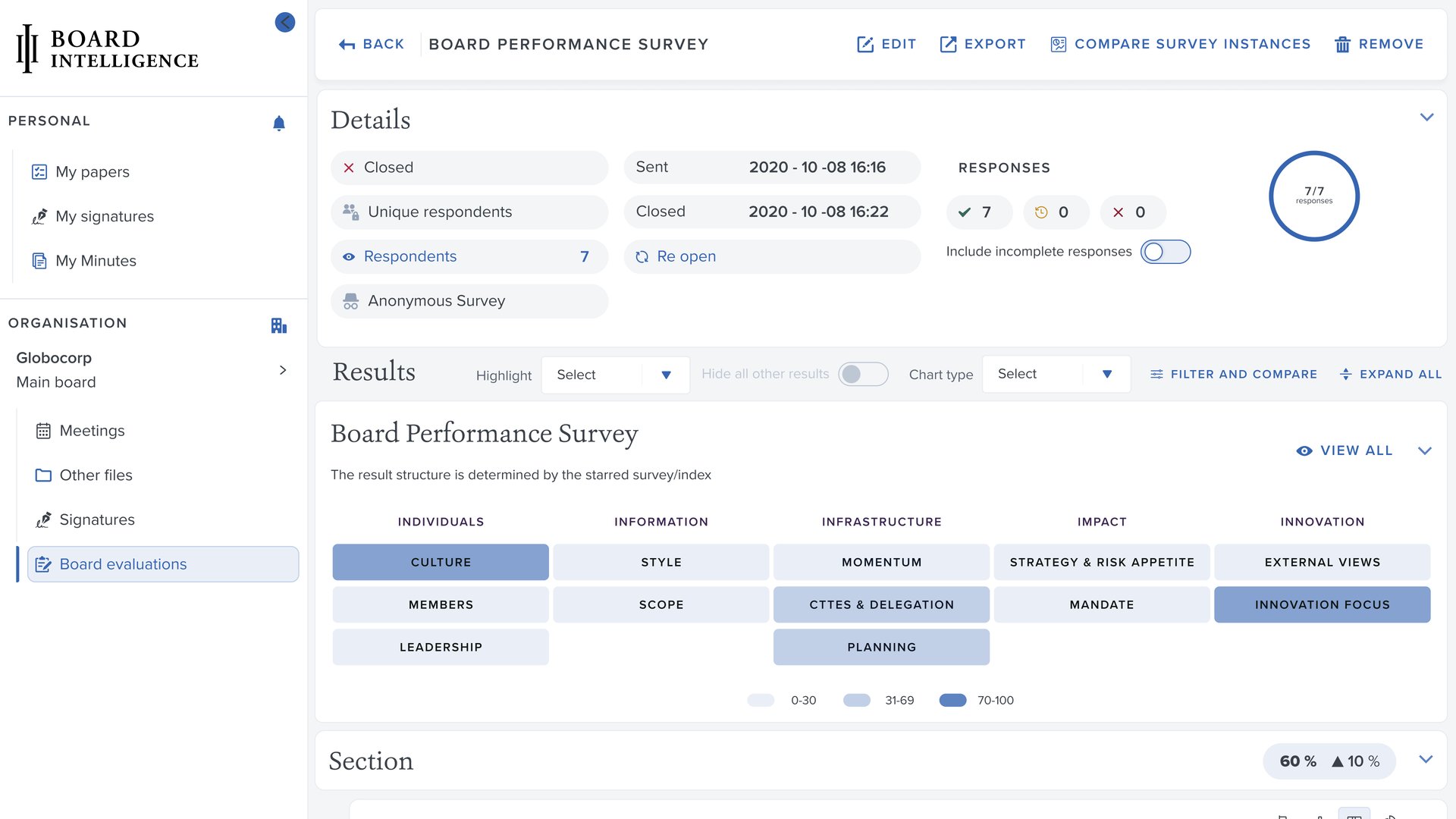Open Meetings in the organisation menu
The width and height of the screenshot is (1456, 819).
coord(92,431)
